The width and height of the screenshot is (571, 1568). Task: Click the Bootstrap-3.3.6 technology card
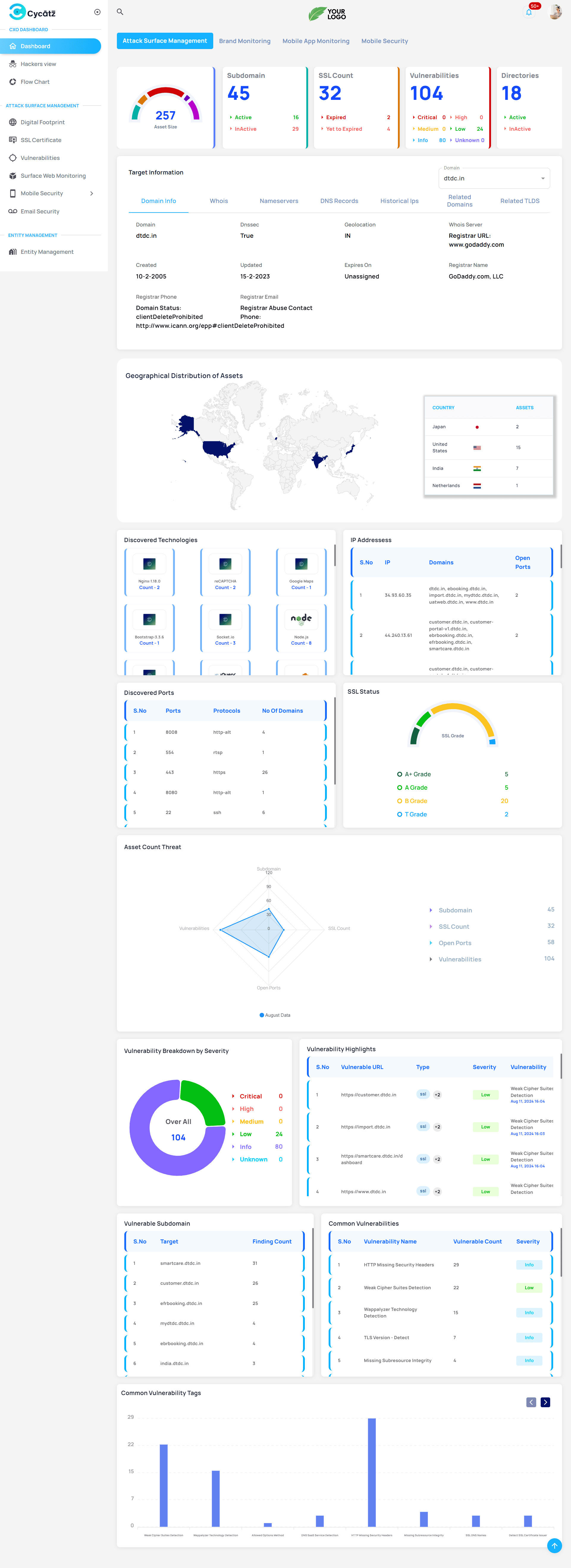tap(149, 628)
